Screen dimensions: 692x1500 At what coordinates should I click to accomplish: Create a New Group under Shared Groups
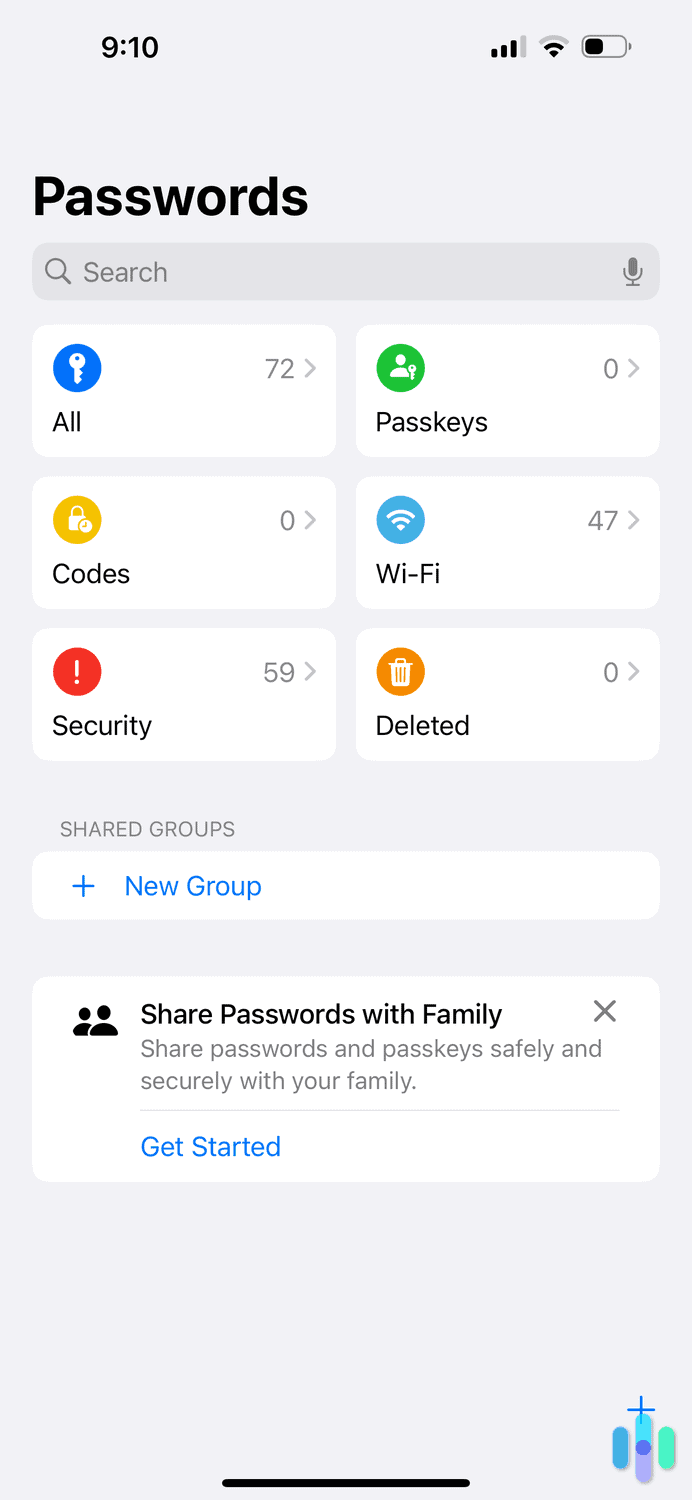click(192, 885)
